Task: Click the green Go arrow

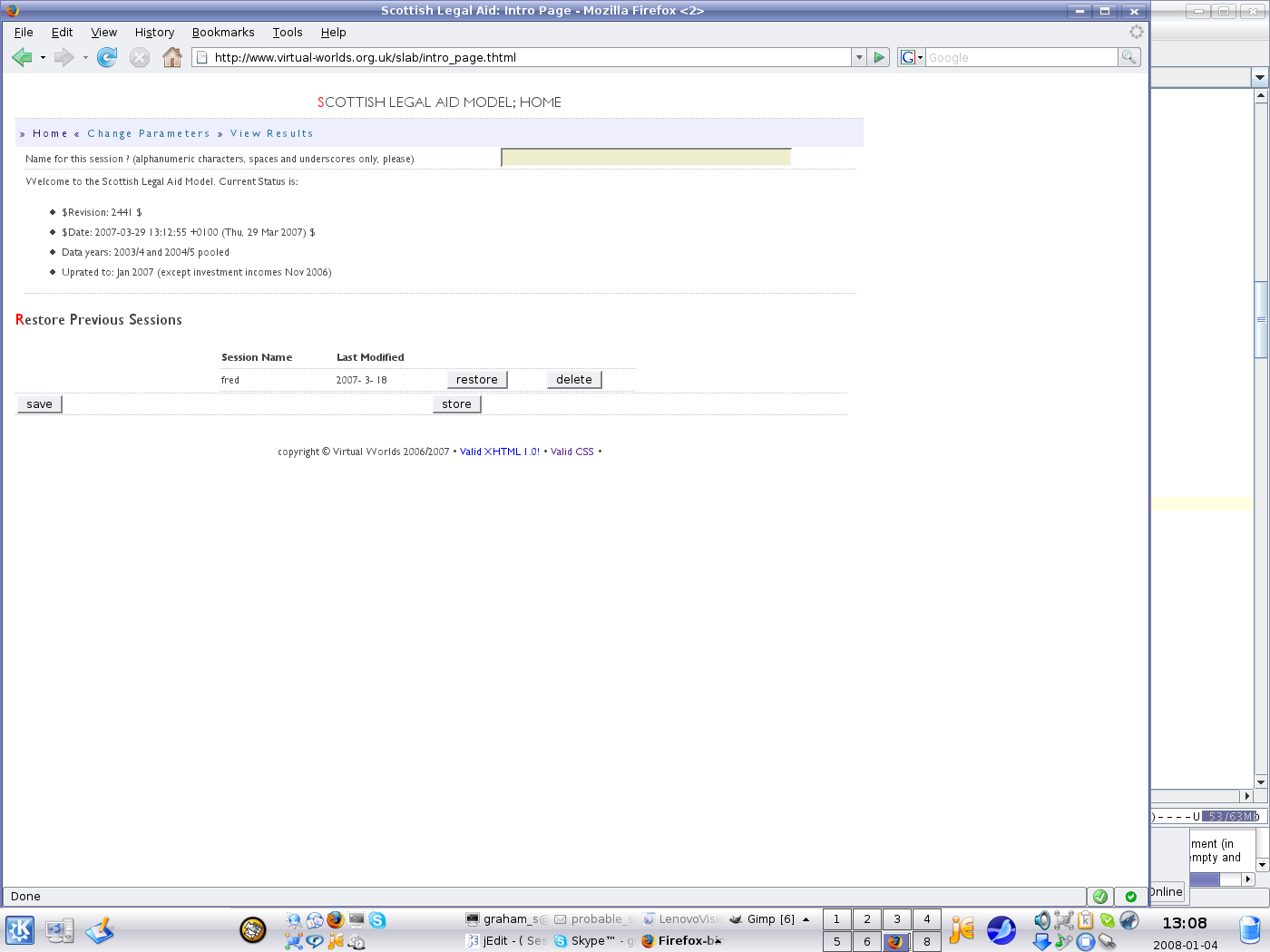Action: pyautogui.click(x=879, y=57)
